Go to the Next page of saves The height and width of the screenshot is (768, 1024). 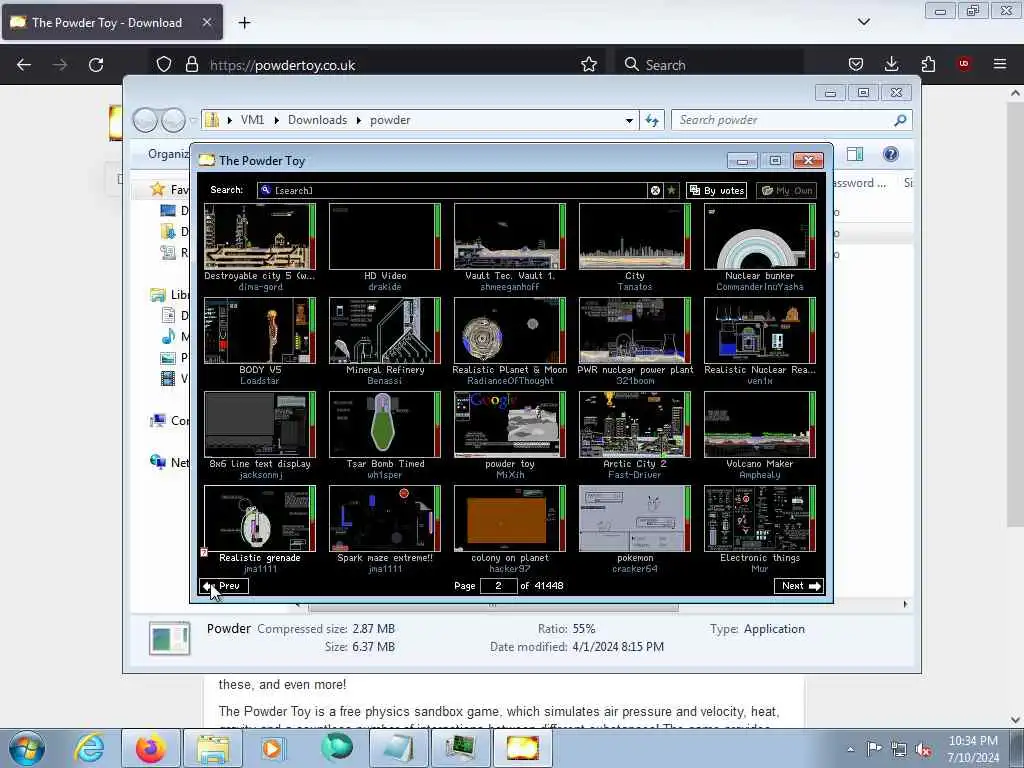(x=799, y=586)
